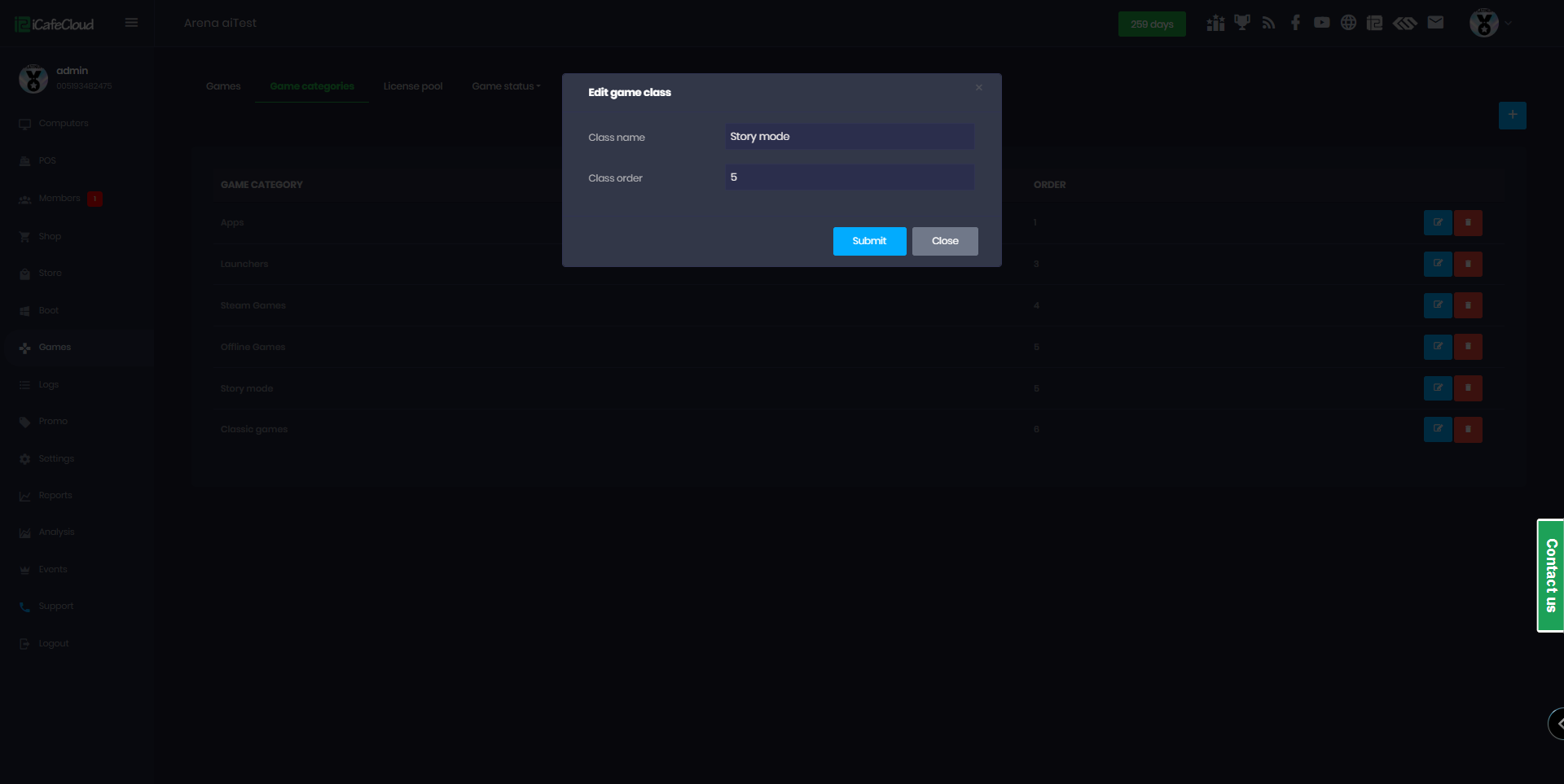Click the 259 days license badge
Viewport: 1564px width, 784px height.
pos(1152,24)
